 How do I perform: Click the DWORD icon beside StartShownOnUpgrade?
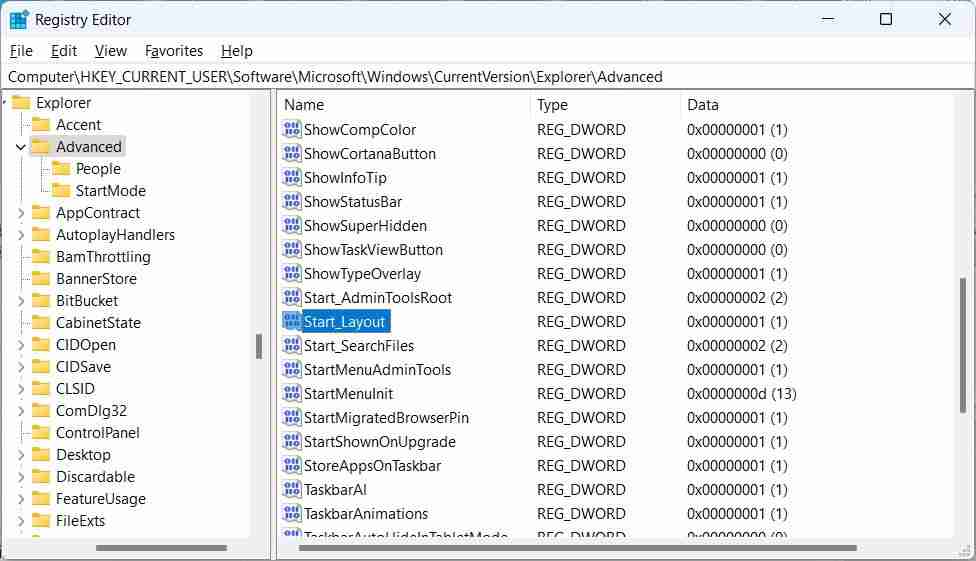tap(292, 441)
